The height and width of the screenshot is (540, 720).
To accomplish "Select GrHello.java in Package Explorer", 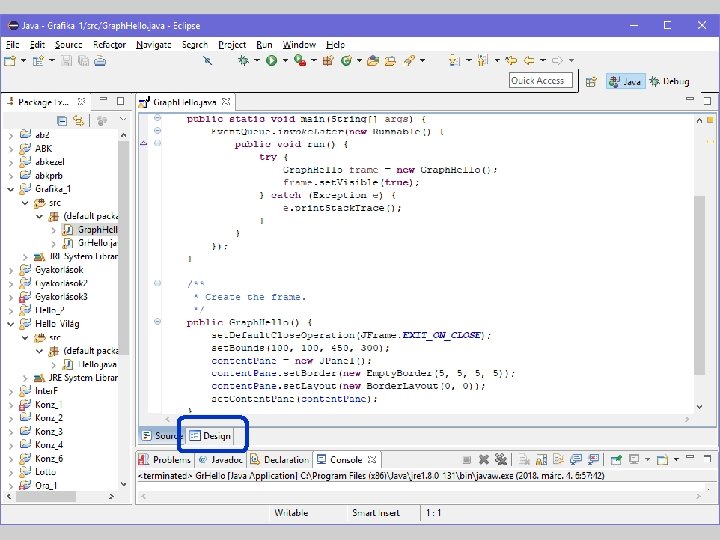I will (x=90, y=243).
